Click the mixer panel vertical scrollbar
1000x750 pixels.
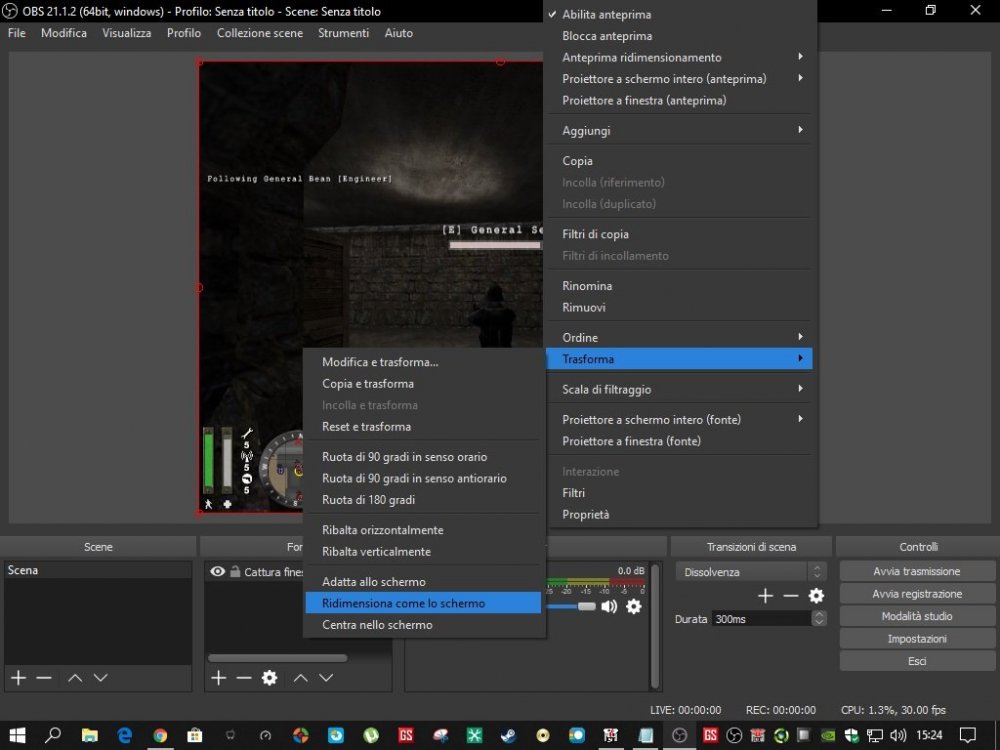coord(655,626)
